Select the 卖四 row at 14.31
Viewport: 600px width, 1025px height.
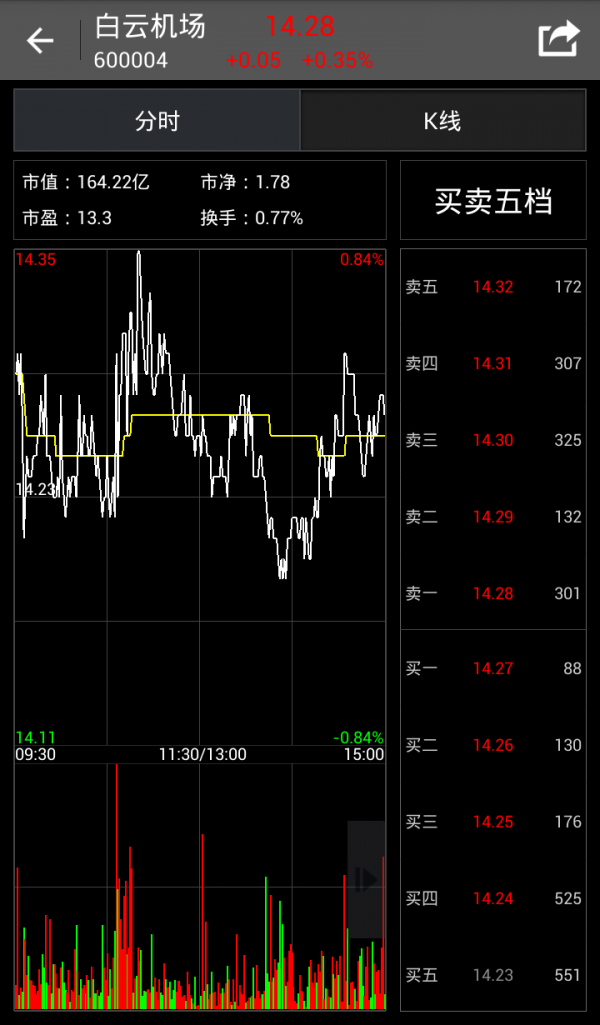[493, 364]
